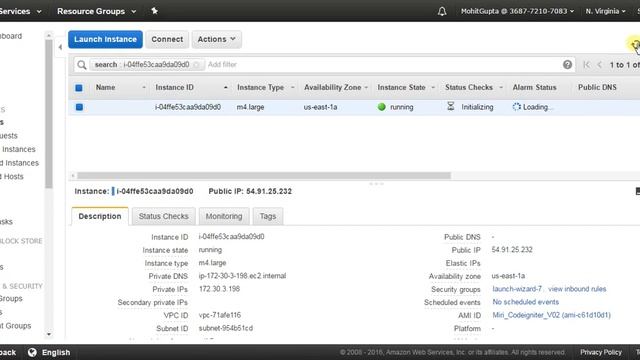Click Private DNS value ip-172-30-3-198.ec2.internal
The height and width of the screenshot is (360, 640).
click(x=242, y=276)
